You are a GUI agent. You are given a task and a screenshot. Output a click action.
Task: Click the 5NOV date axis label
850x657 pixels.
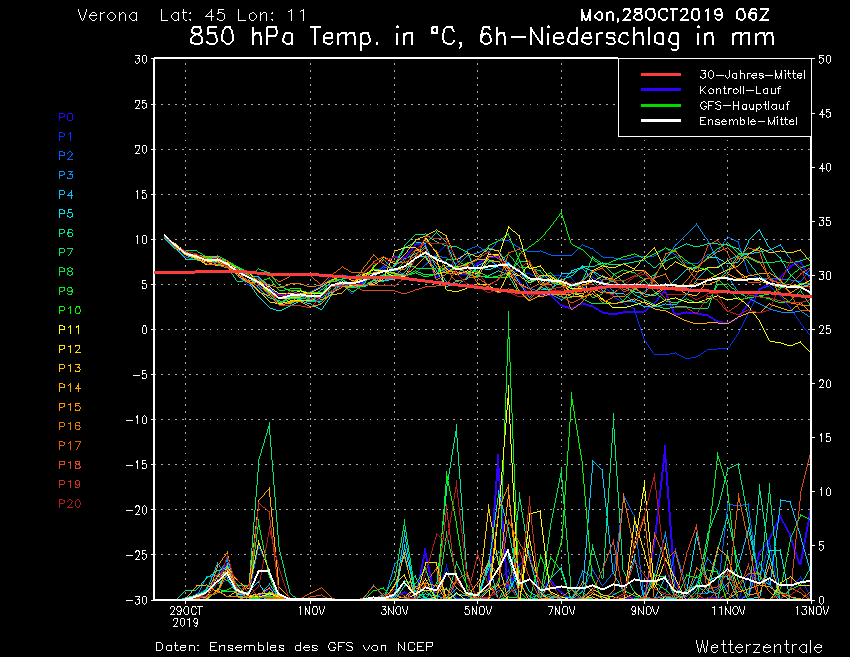point(478,611)
